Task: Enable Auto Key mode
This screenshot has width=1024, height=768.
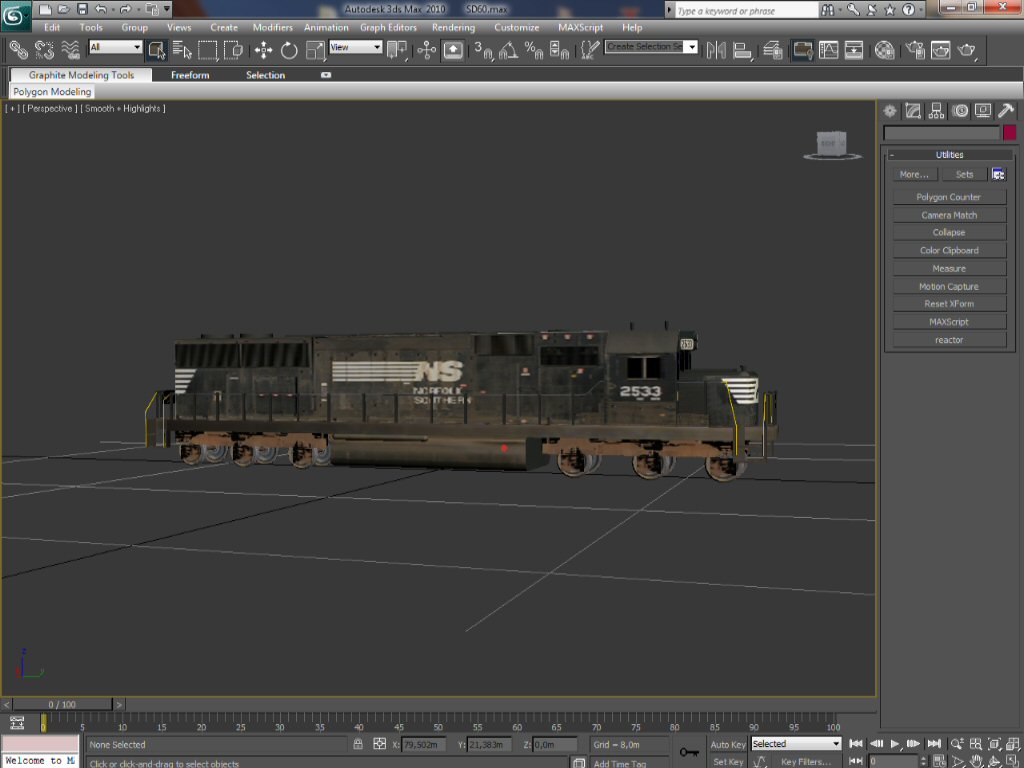Action: (728, 744)
